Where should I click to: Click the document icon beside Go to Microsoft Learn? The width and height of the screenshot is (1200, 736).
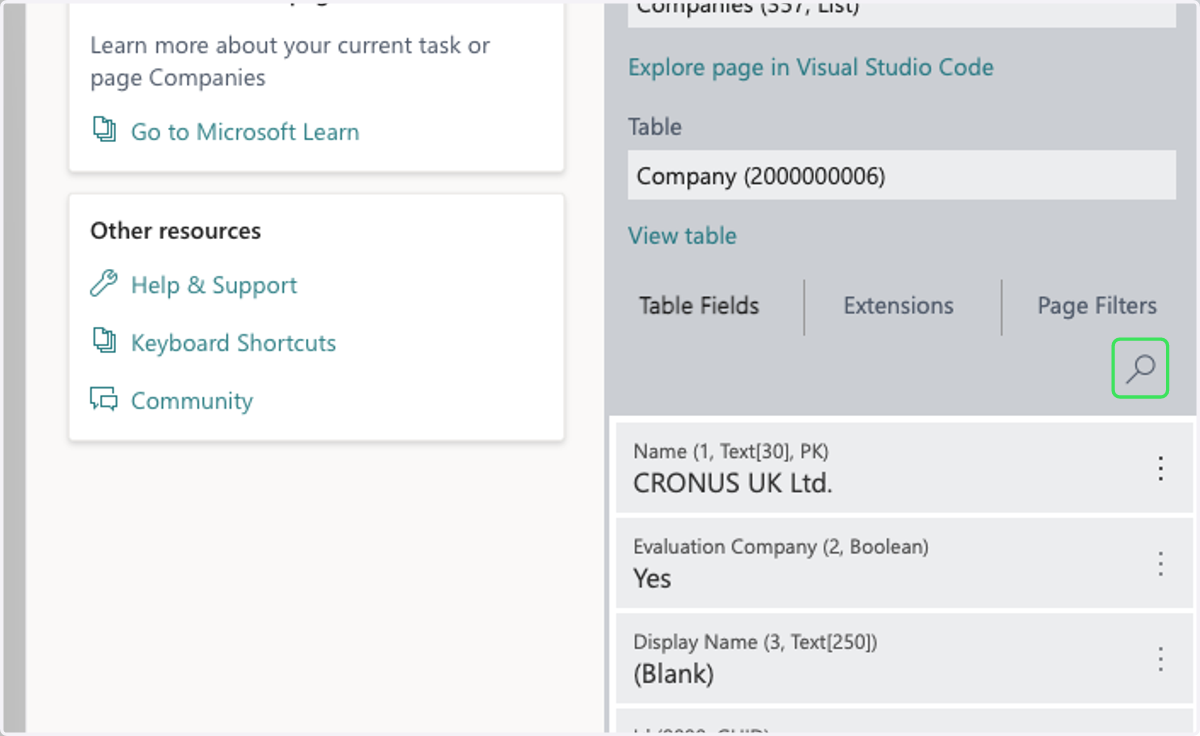pyautogui.click(x=104, y=130)
